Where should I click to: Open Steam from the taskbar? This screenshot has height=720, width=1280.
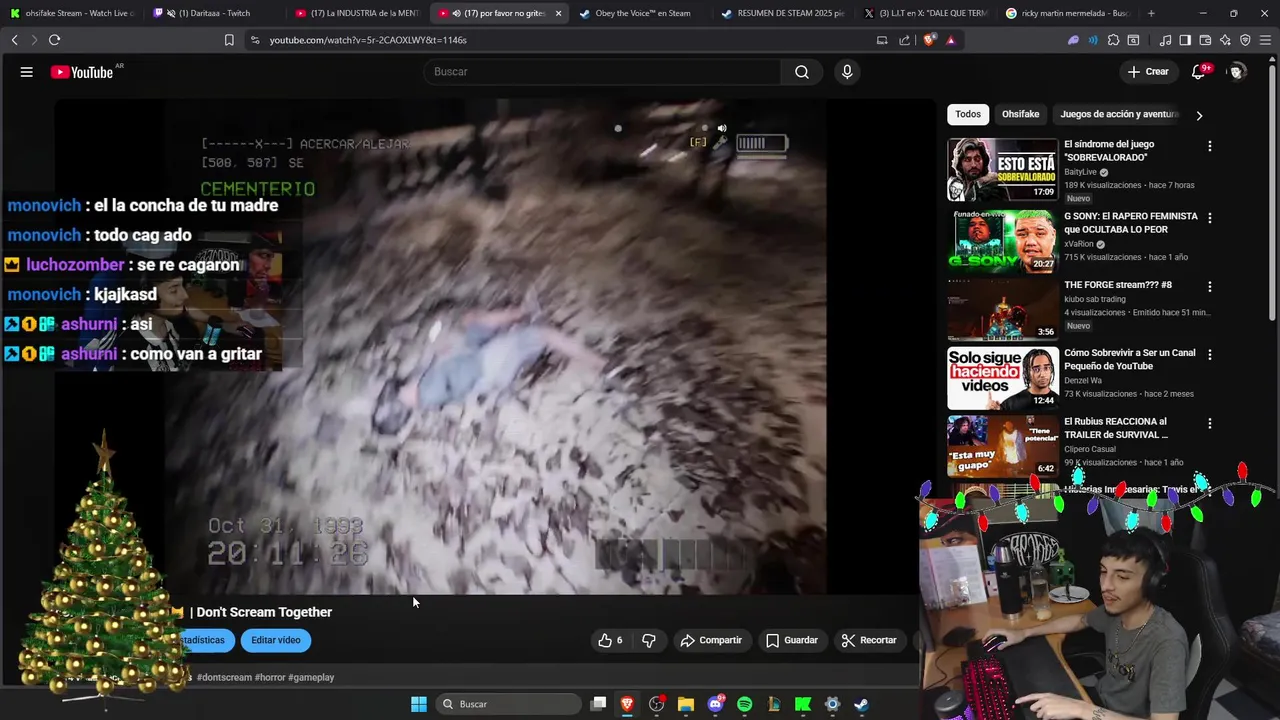[x=861, y=704]
